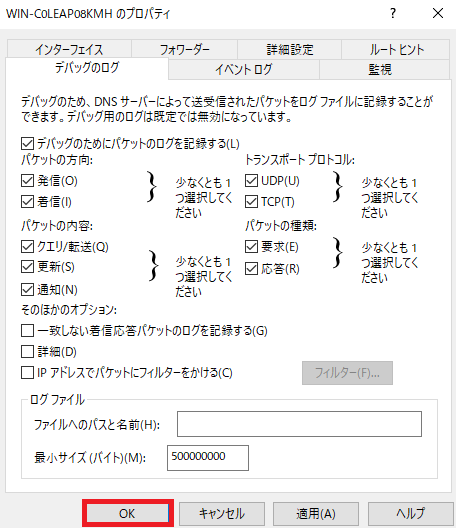This screenshot has height=528, width=456.
Task: Uncheck the UDP(U) protocol checkbox
Action: (x=251, y=180)
